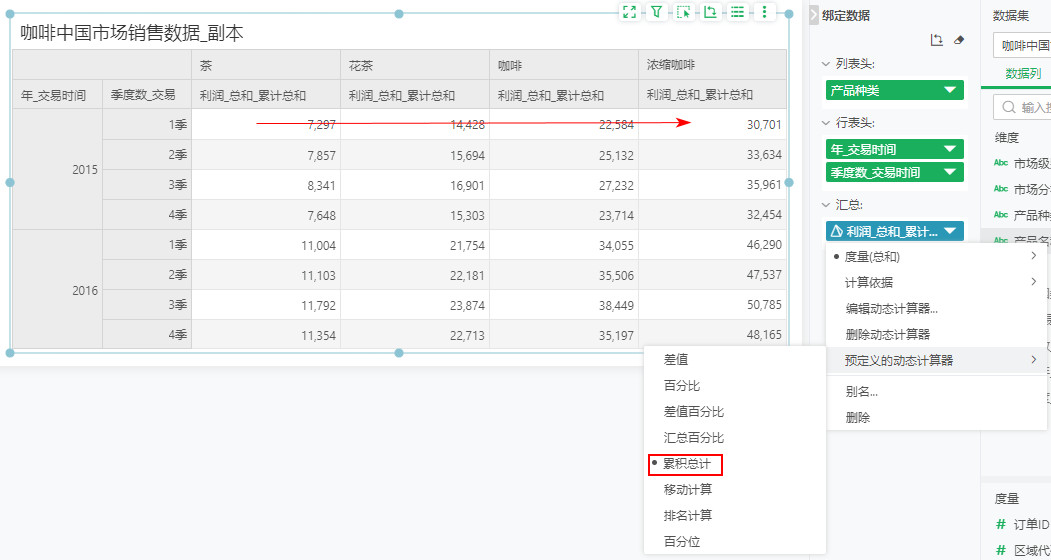Open dropdown arrow on 产品种类 field
Screen dimensions: 1051x560
tap(949, 91)
